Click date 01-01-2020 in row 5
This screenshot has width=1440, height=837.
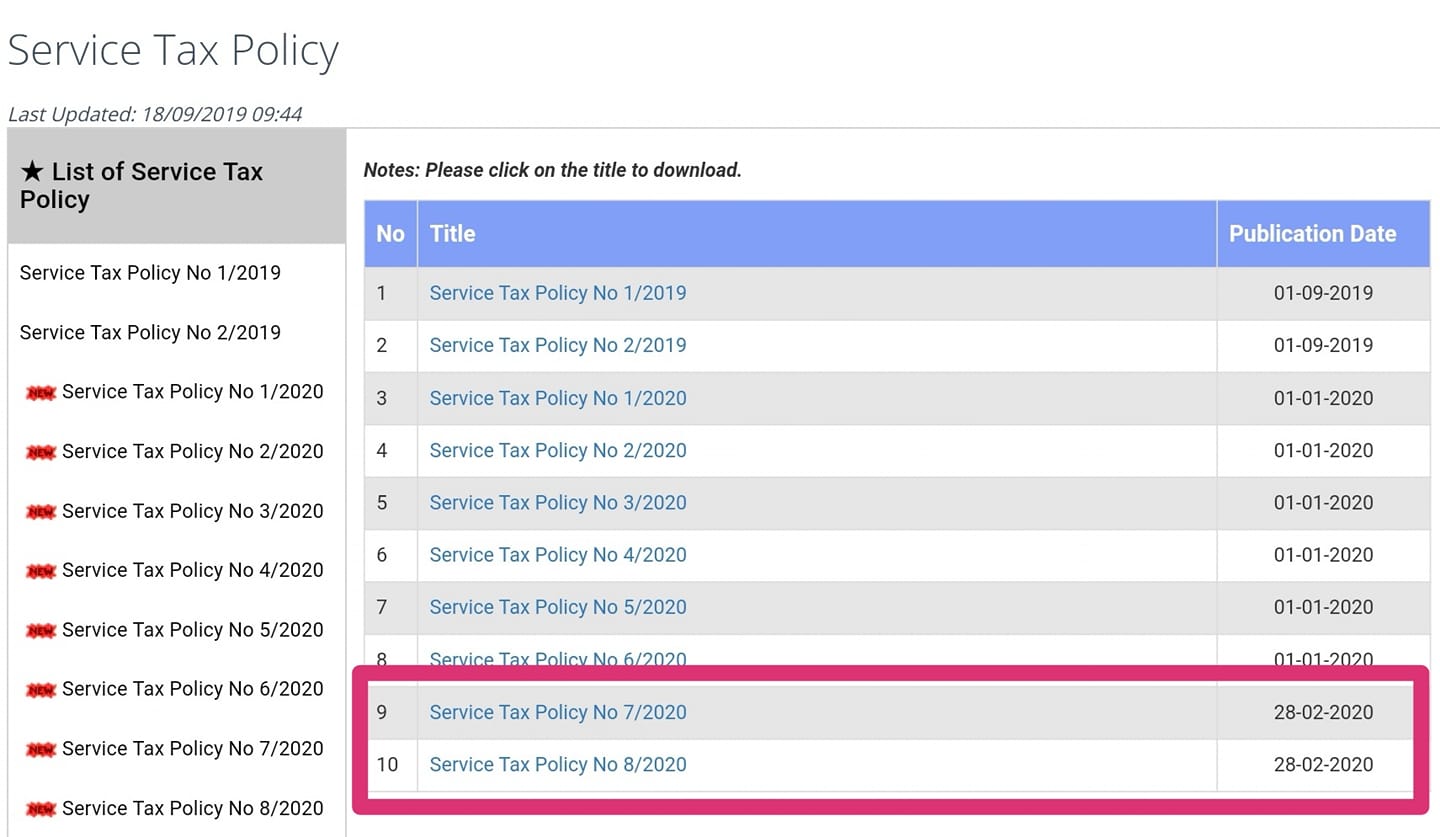(x=1323, y=502)
